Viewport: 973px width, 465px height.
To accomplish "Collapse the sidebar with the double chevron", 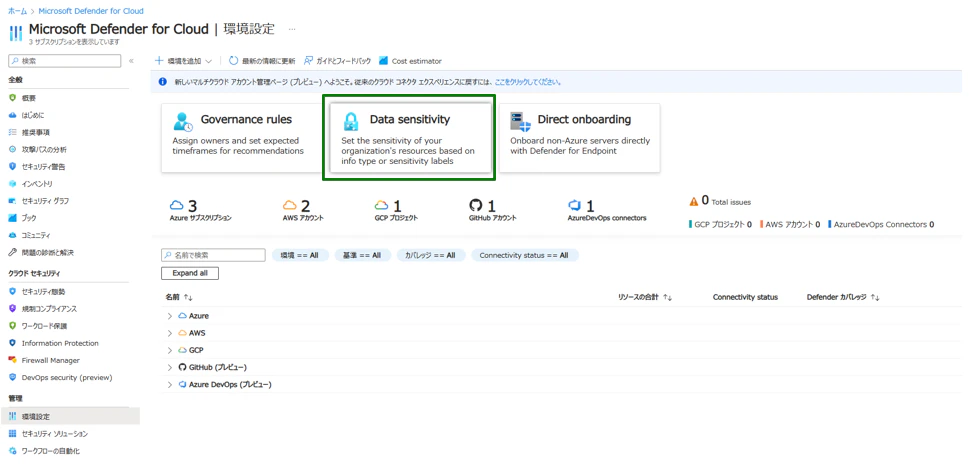I will click(131, 61).
